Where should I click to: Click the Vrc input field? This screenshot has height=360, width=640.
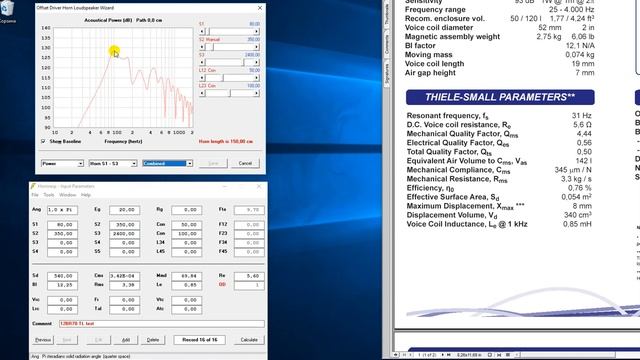62,300
